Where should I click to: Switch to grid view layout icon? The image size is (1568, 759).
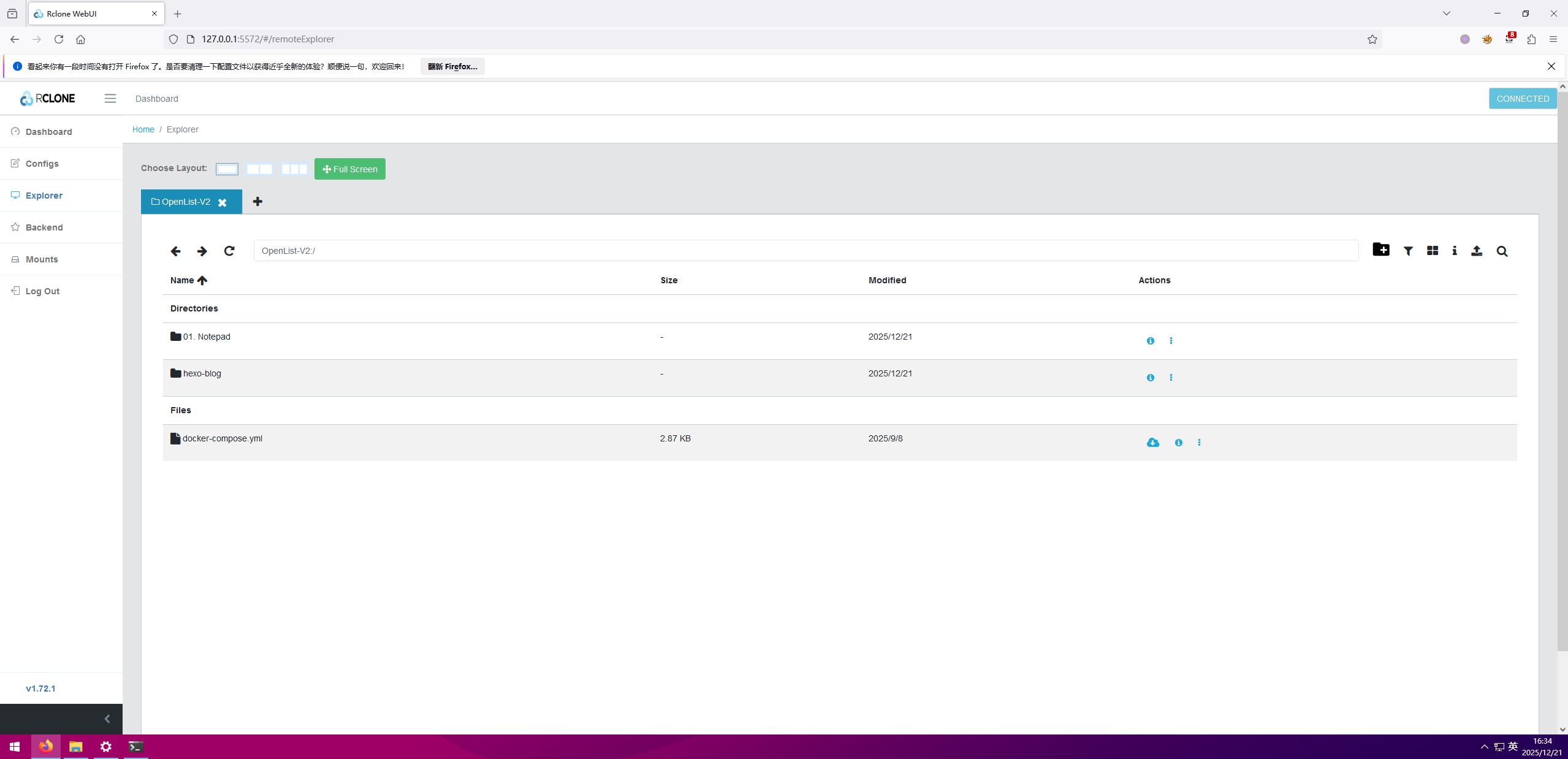[1433, 251]
